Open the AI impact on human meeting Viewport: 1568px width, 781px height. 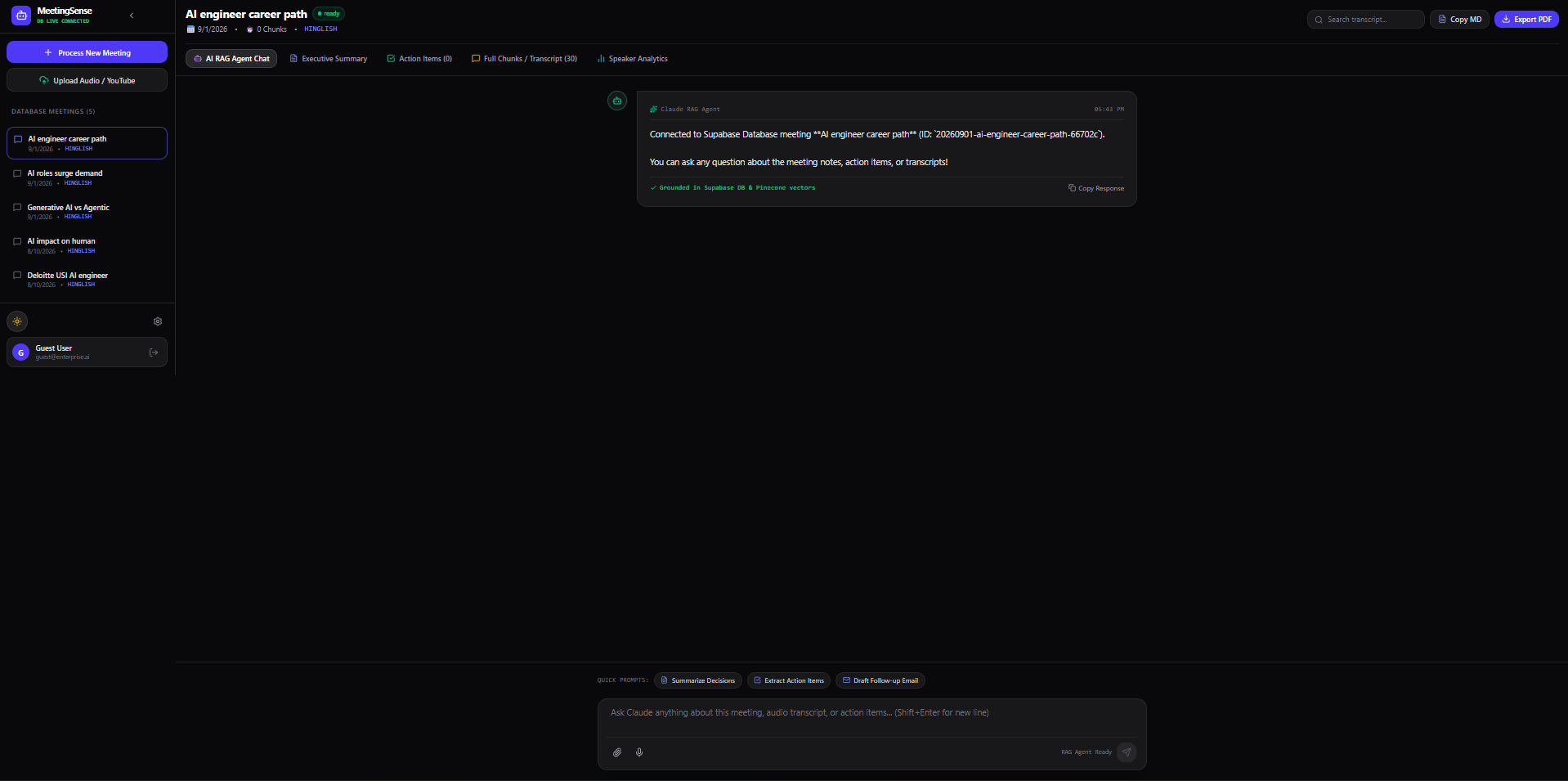(x=87, y=245)
